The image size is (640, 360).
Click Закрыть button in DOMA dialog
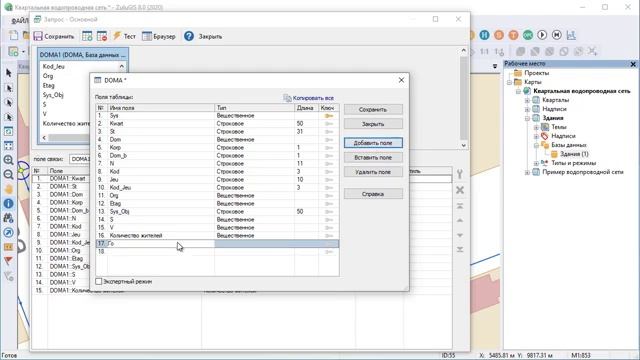point(373,124)
